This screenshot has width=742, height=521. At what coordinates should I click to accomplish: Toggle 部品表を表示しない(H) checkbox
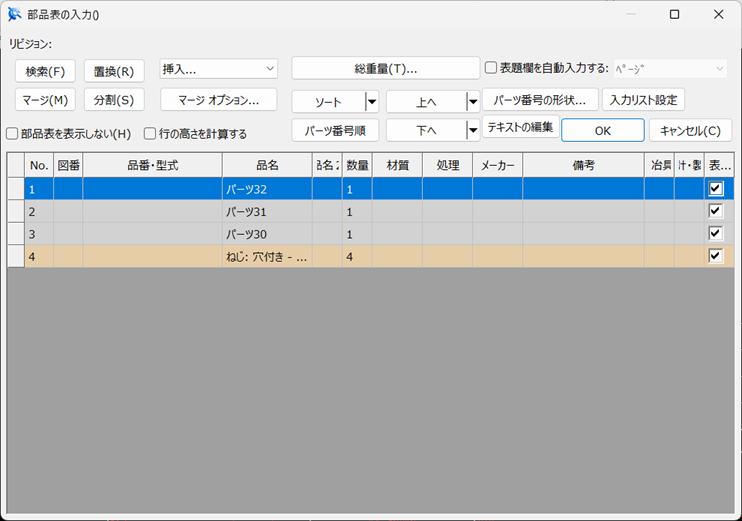pos(12,134)
